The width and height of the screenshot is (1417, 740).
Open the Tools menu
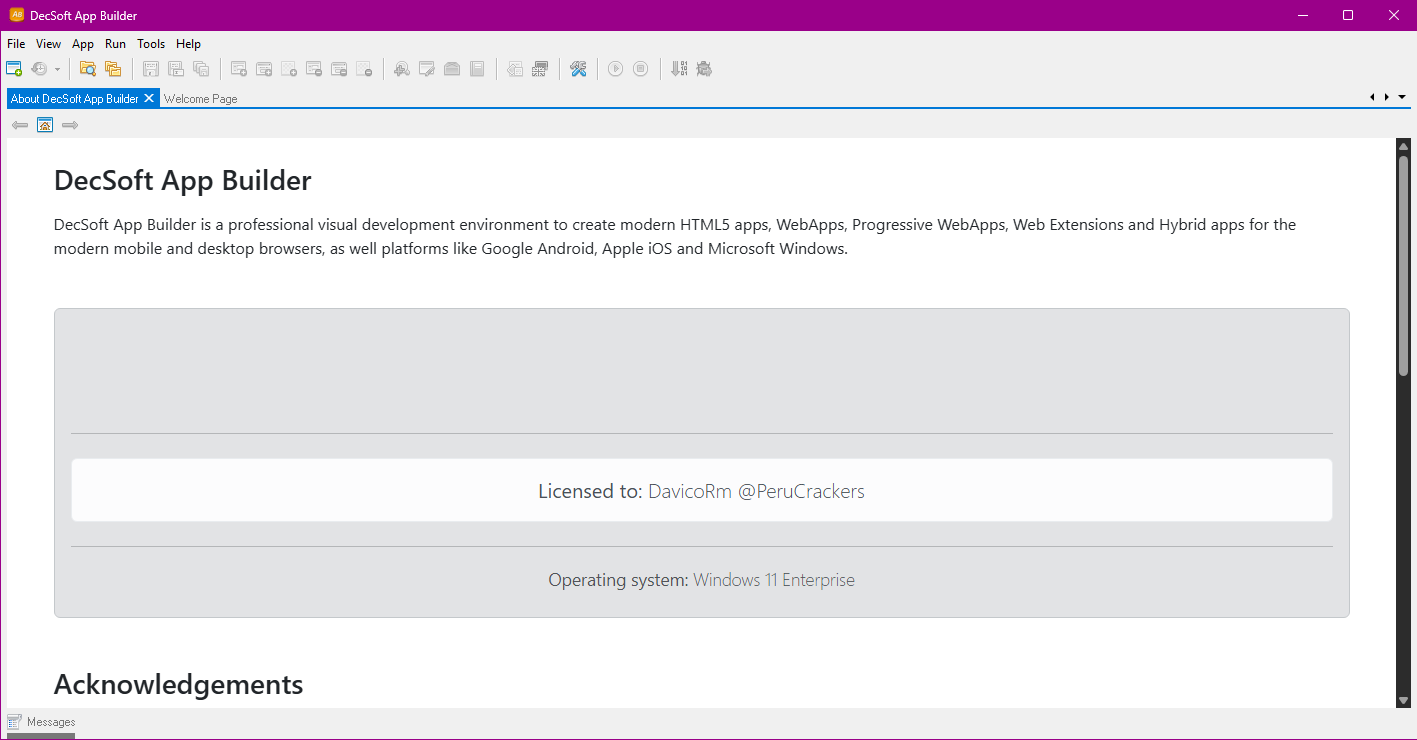coord(151,44)
